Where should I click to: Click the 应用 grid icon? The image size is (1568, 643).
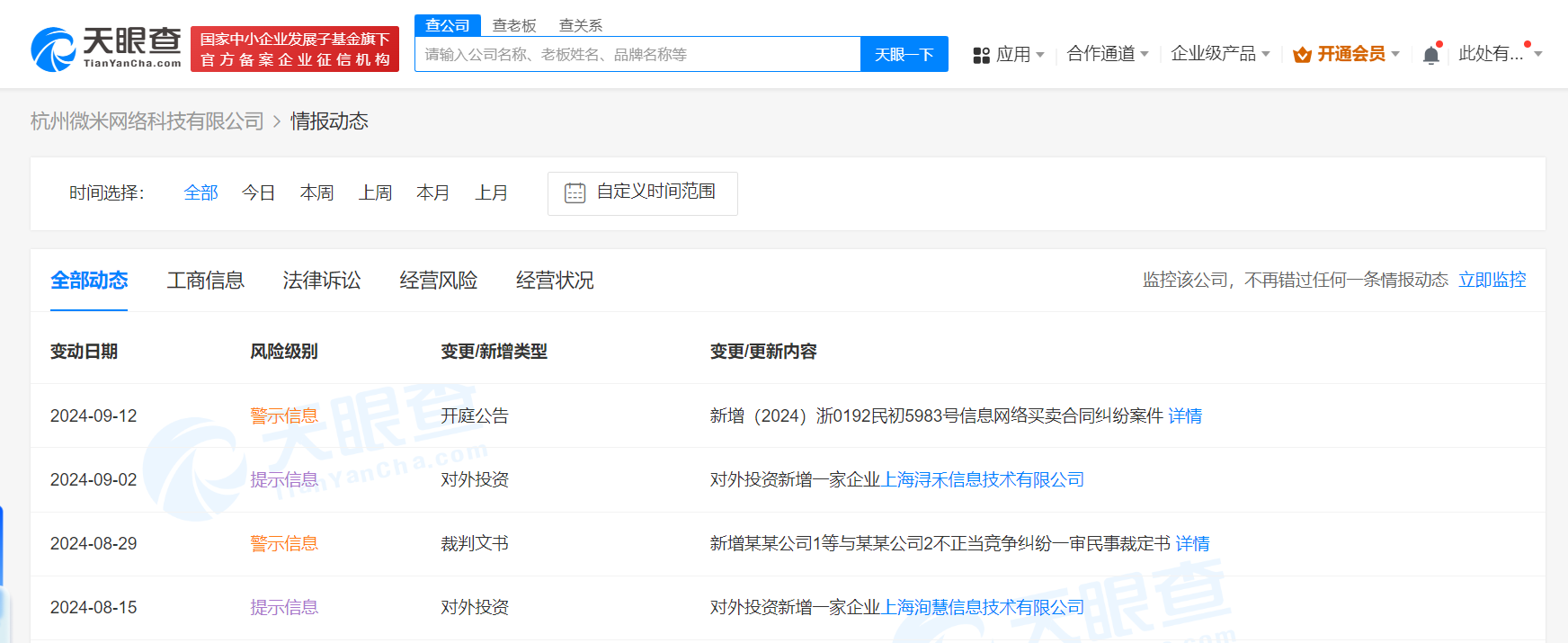981,56
